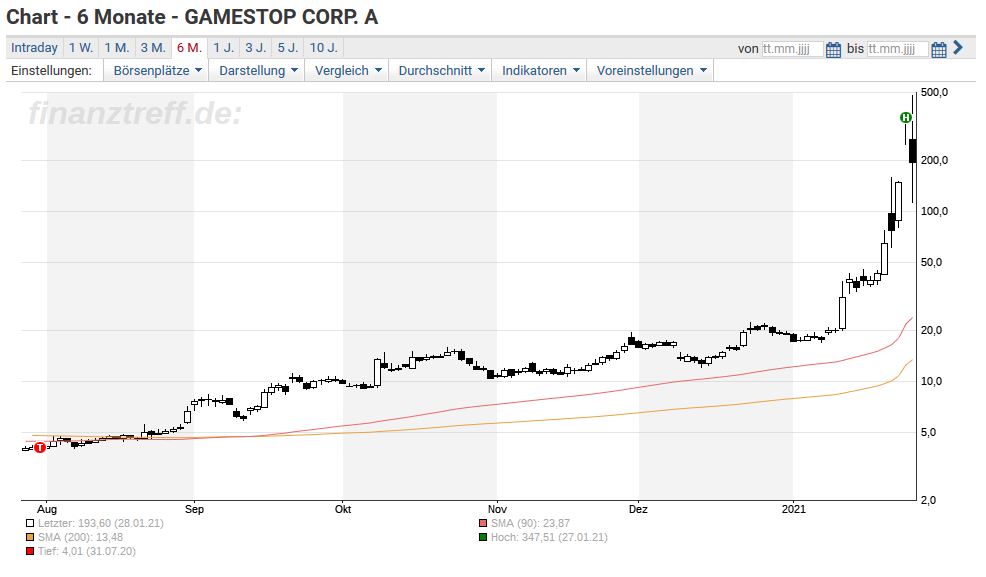Click the Einstellungen label

click(52, 70)
